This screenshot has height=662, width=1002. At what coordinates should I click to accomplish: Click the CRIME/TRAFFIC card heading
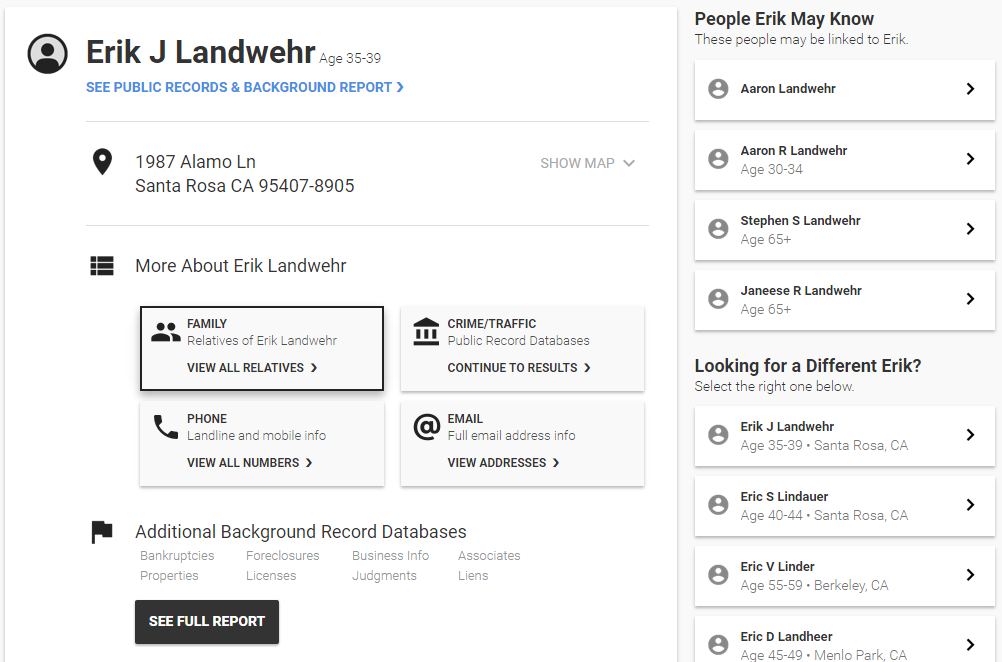tap(491, 323)
